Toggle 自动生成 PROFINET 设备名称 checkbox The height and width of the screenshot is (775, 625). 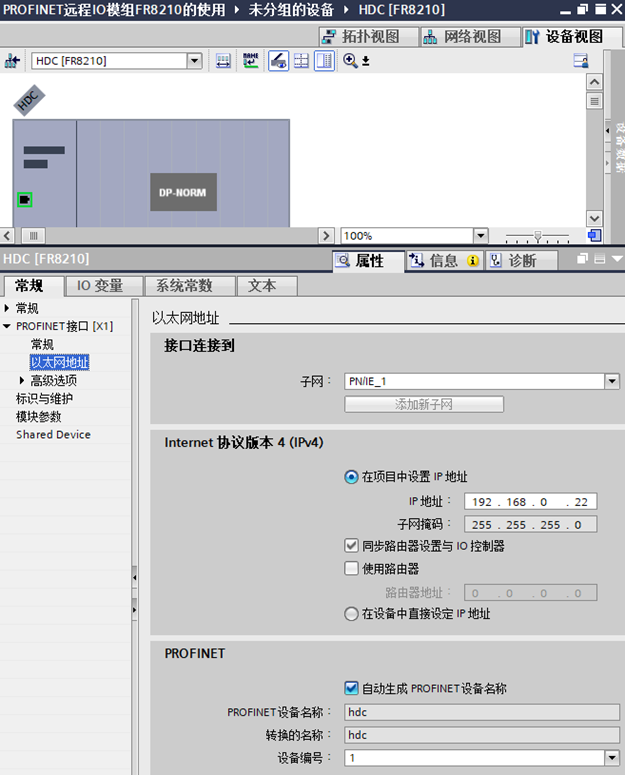[x=351, y=688]
